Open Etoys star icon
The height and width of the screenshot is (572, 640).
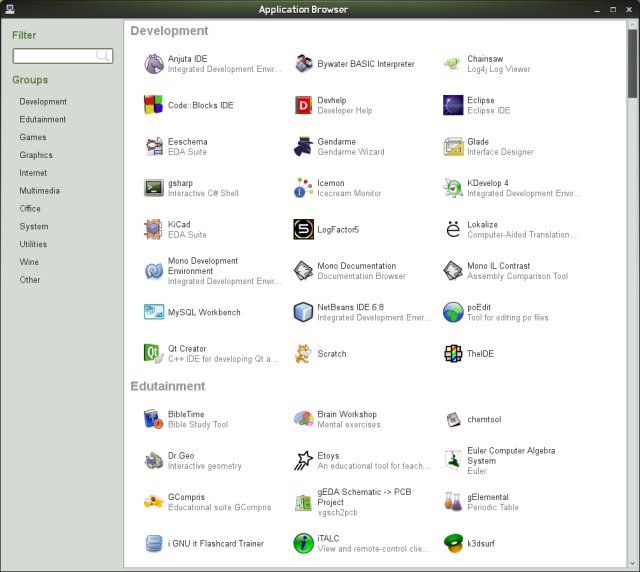click(303, 461)
